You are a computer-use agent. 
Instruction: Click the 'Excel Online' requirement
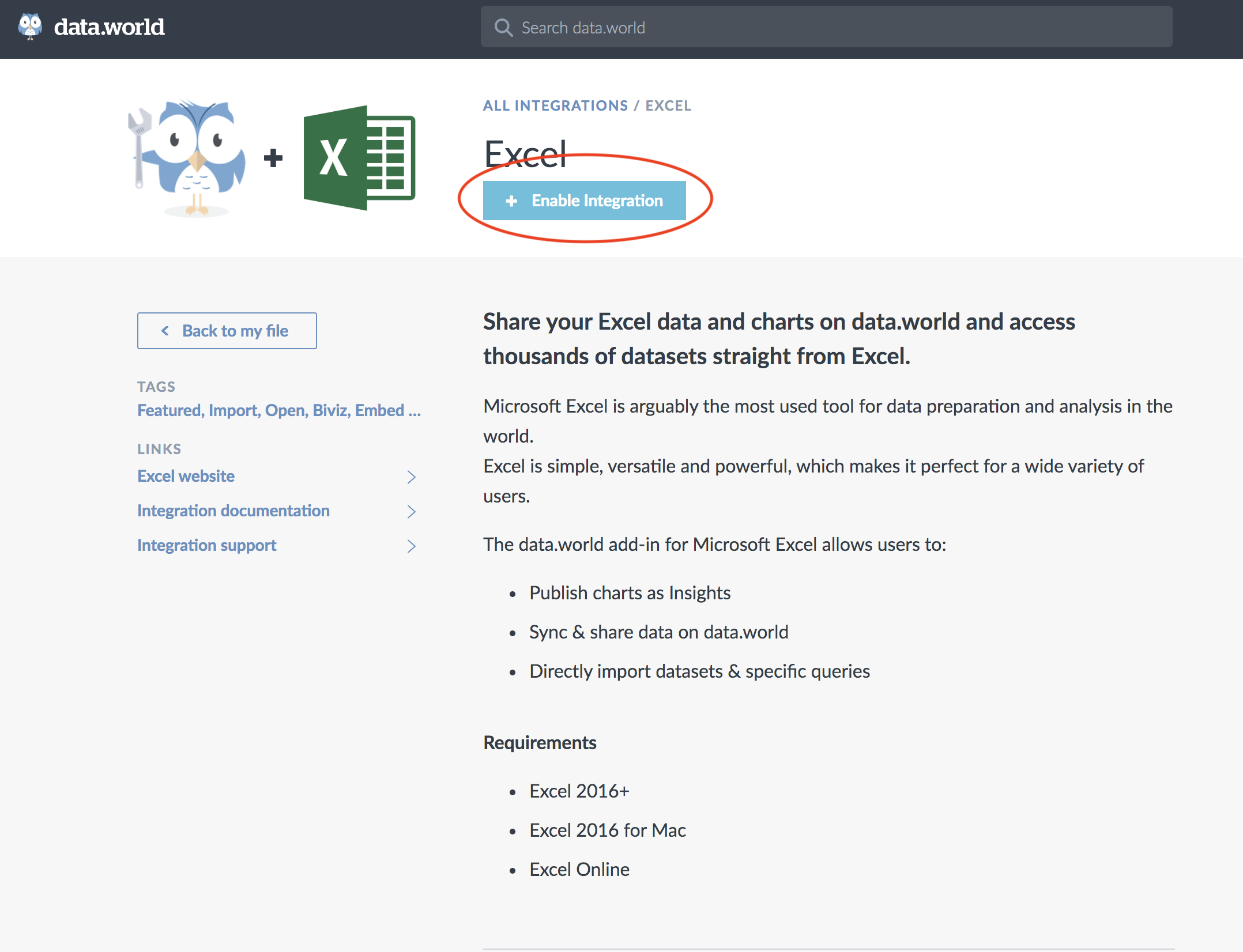pos(579,870)
